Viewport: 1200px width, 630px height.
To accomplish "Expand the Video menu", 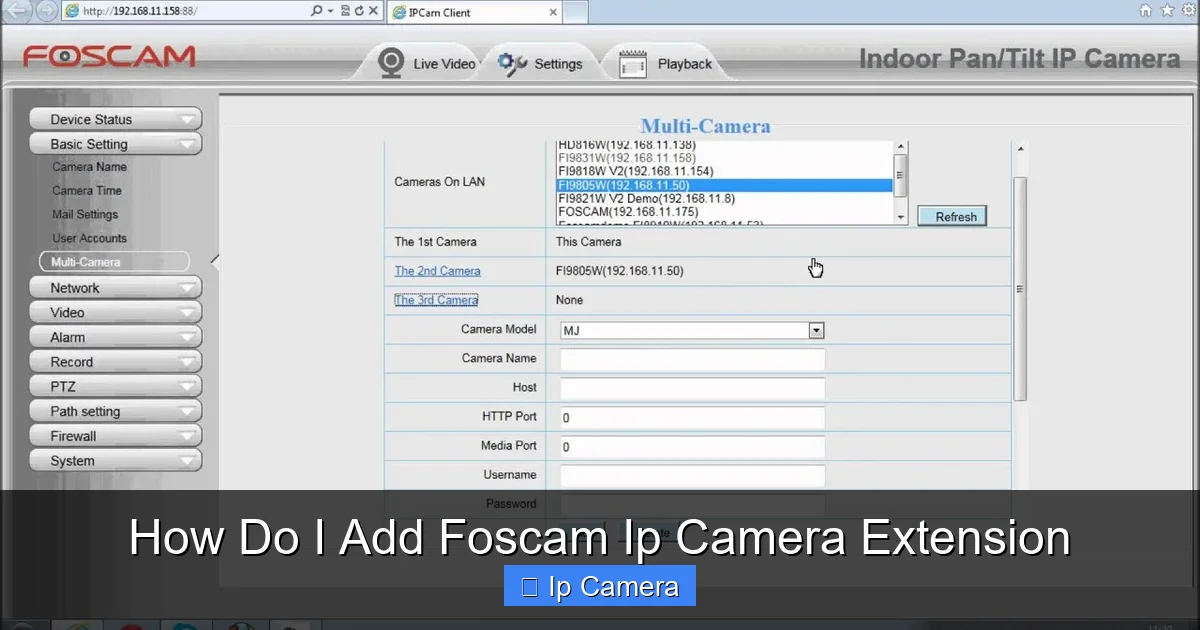I will [x=115, y=313].
